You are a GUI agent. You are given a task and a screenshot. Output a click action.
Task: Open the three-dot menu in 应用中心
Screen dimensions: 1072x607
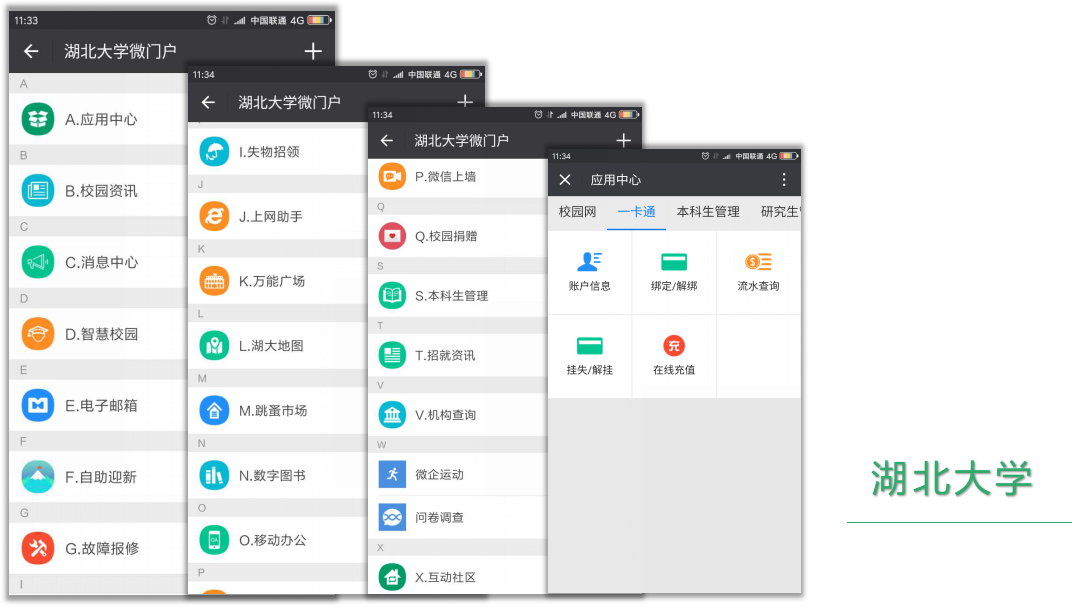(x=783, y=180)
